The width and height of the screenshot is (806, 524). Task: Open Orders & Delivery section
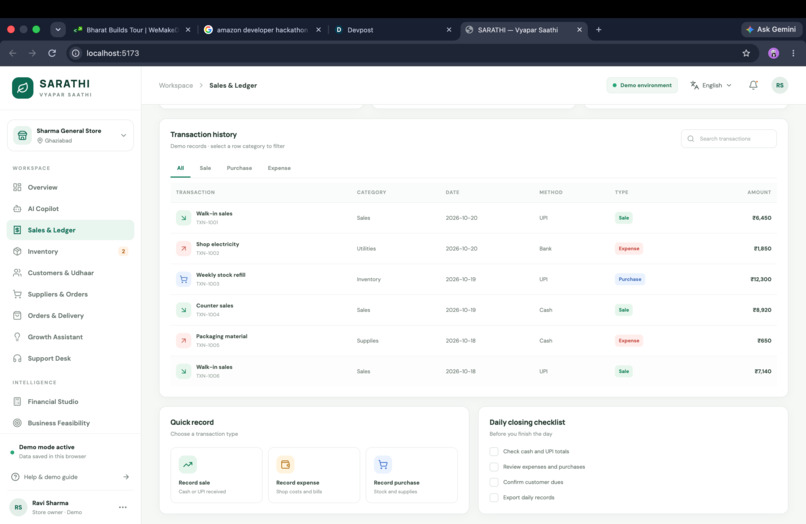(70, 316)
